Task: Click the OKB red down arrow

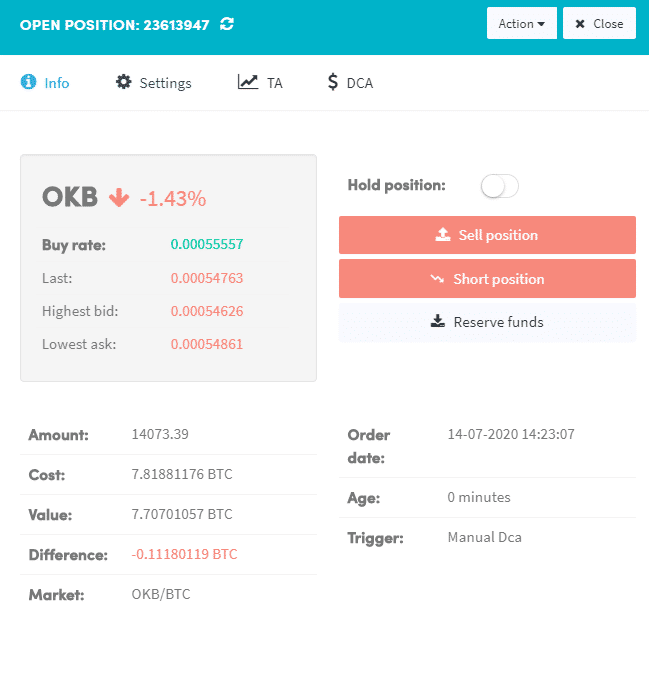Action: (119, 198)
